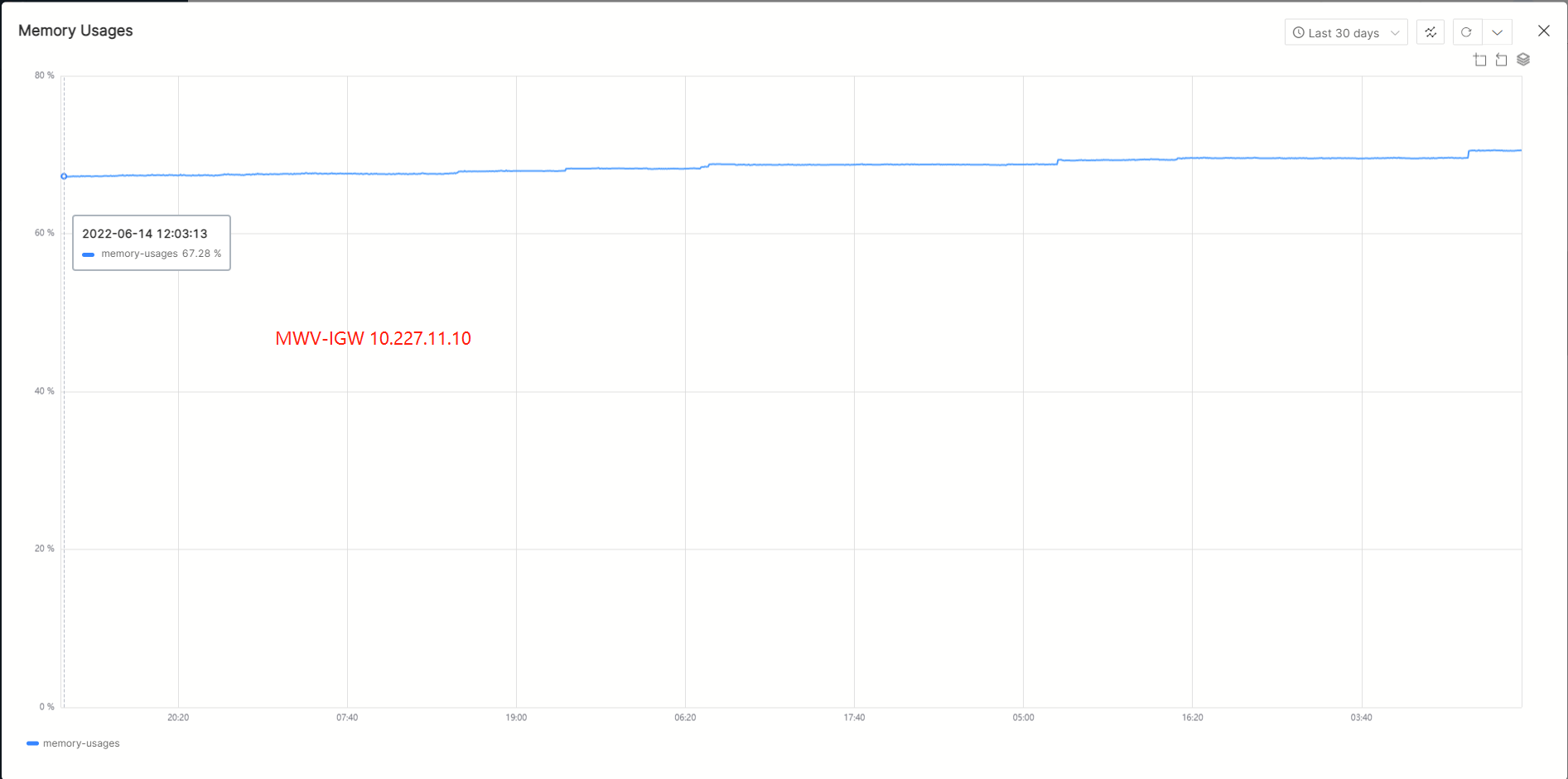The height and width of the screenshot is (779, 1568).
Task: Click the zigzag line-chart compare icon button
Action: 1430,32
